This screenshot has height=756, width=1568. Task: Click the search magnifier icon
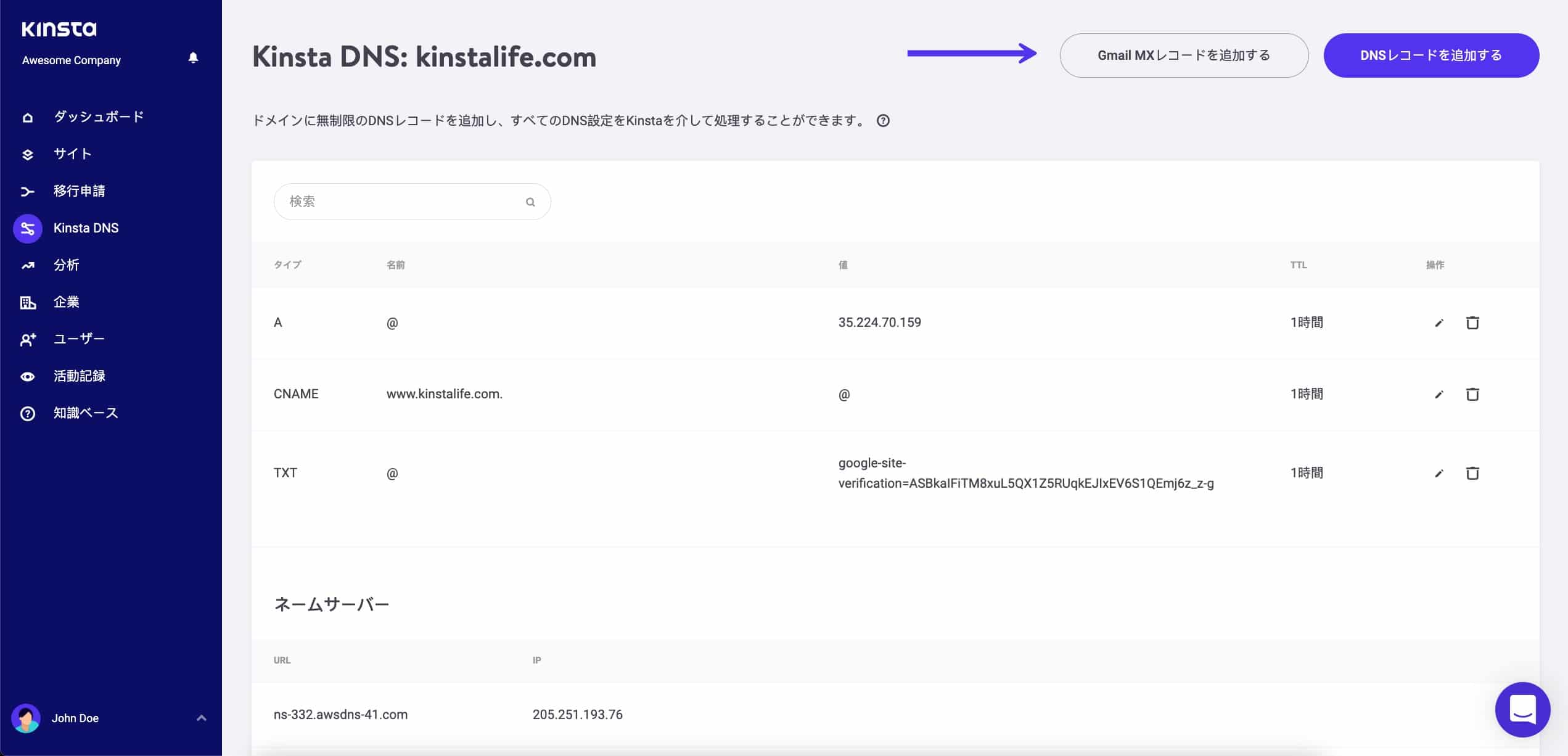coord(530,202)
